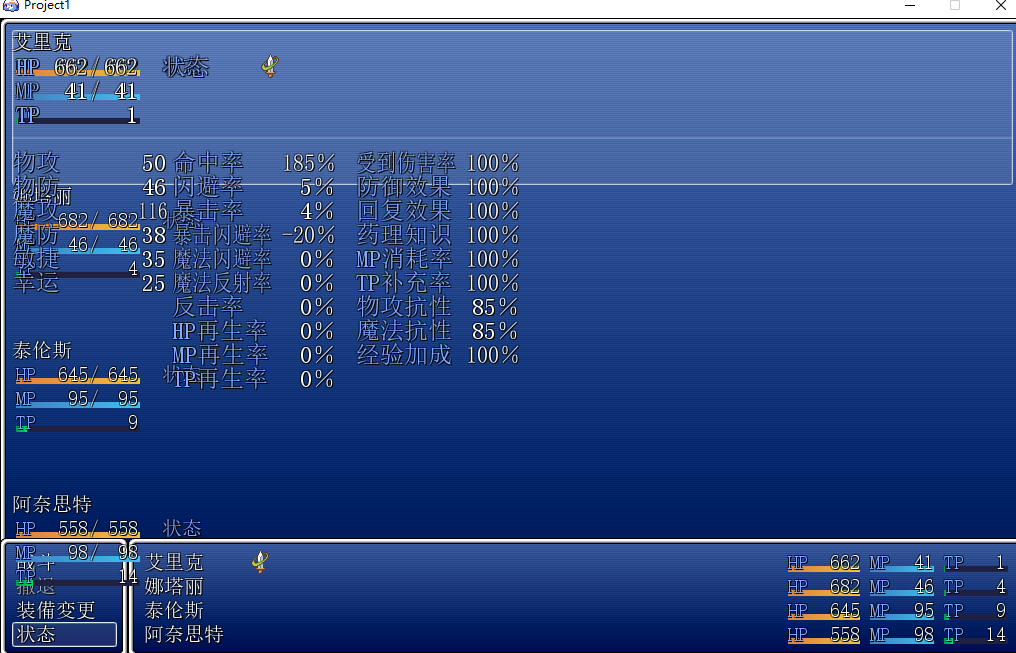The width and height of the screenshot is (1016, 653).
Task: Click the 泰伦斯 name above HP 645
Action: click(x=42, y=350)
